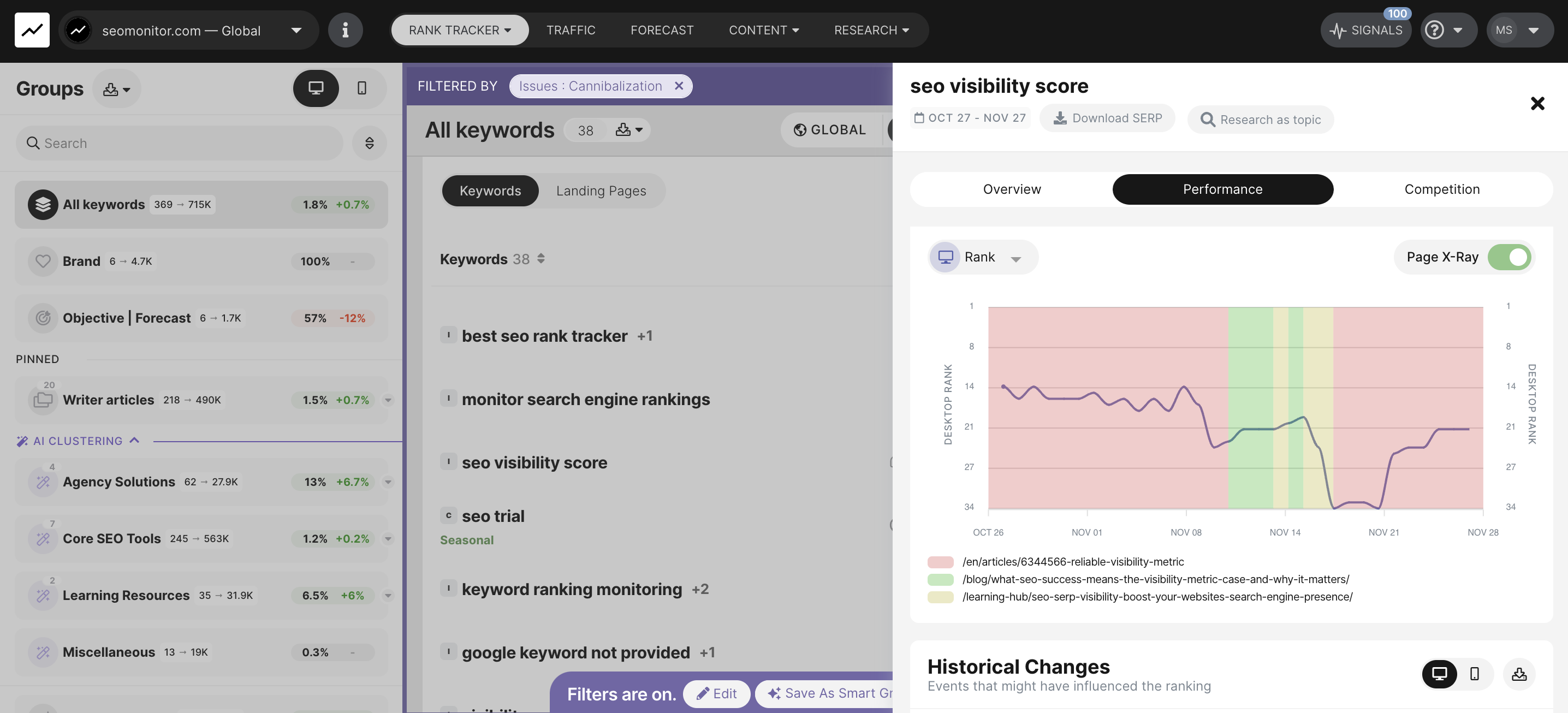Toggle the Page X-Ray switch off
1568x713 pixels.
click(x=1510, y=257)
